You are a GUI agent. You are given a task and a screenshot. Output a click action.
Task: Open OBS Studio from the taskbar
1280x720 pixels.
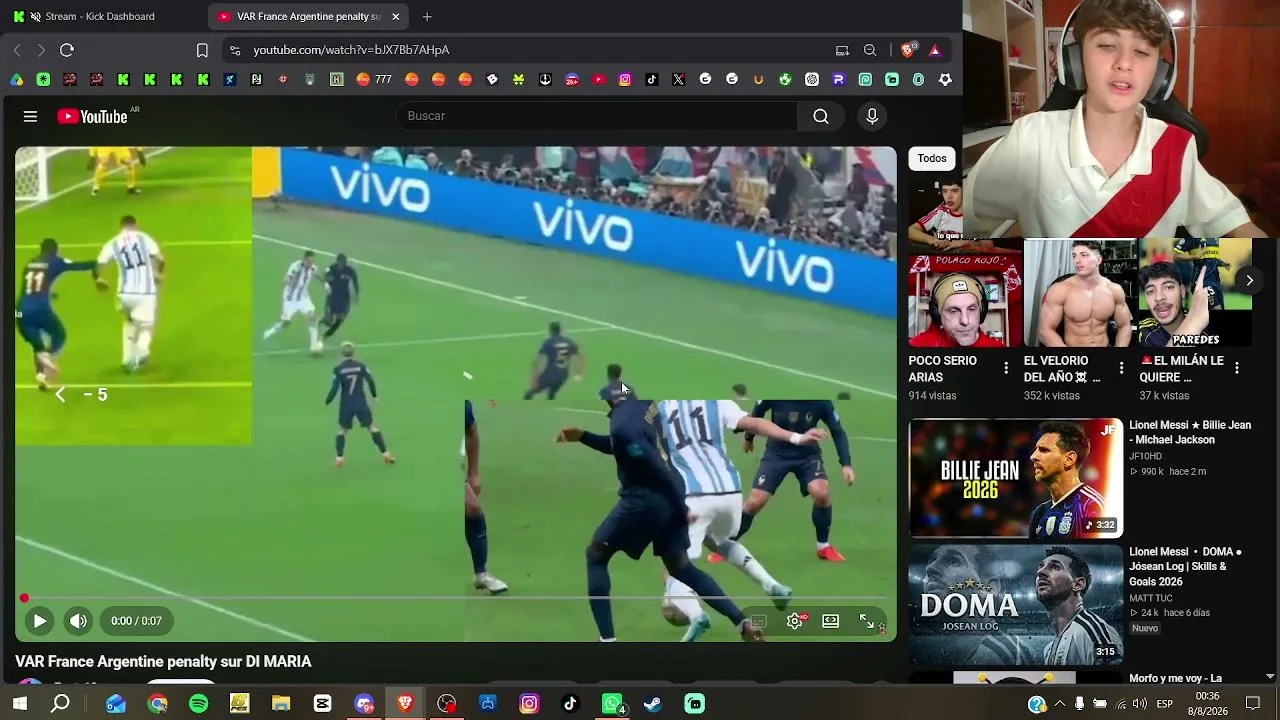pyautogui.click(x=447, y=704)
